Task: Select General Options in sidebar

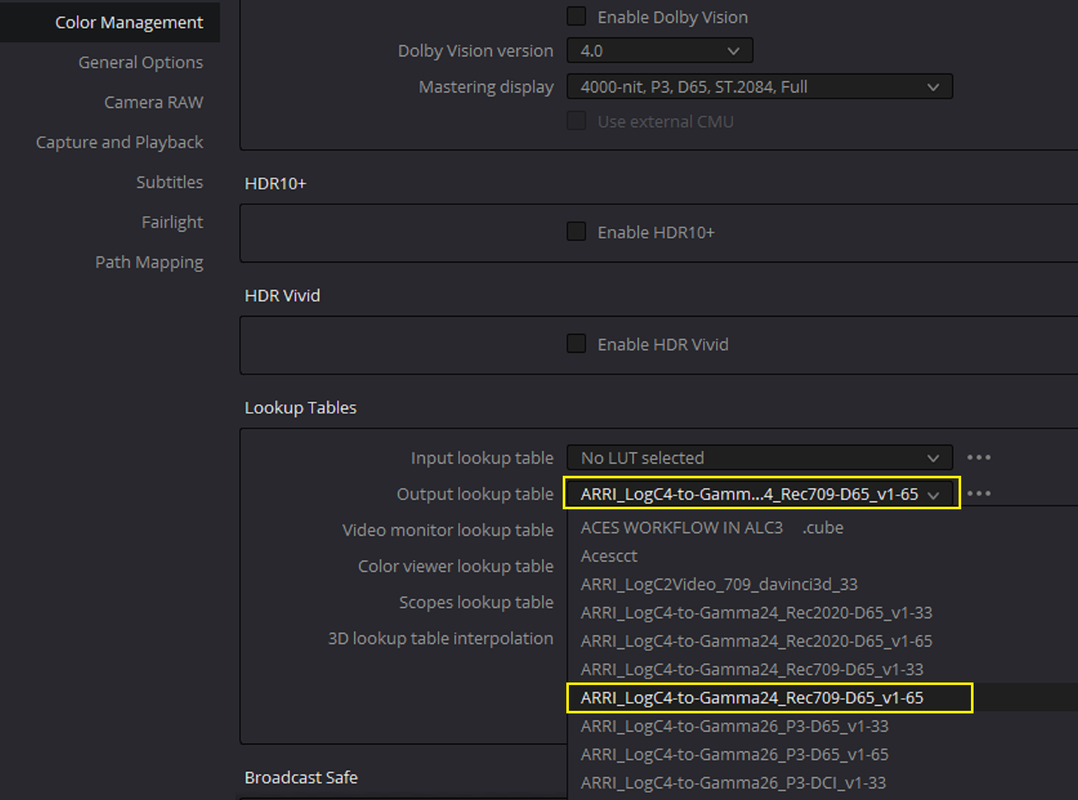Action: [x=140, y=63]
